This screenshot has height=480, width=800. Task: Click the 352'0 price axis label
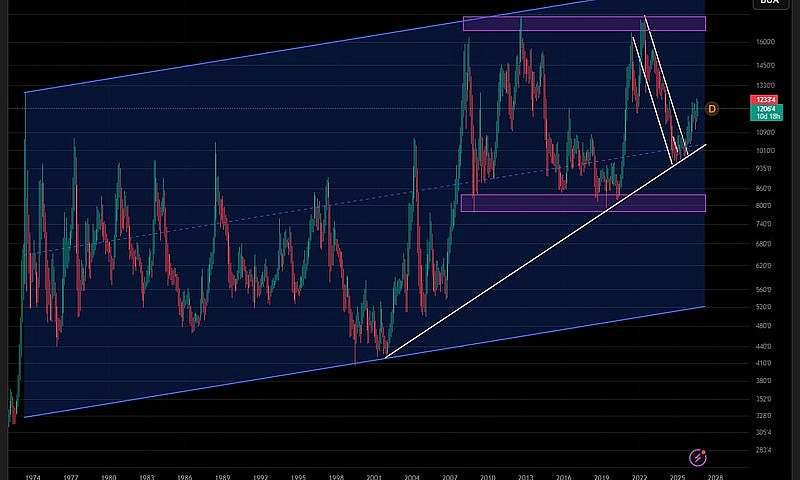point(764,399)
